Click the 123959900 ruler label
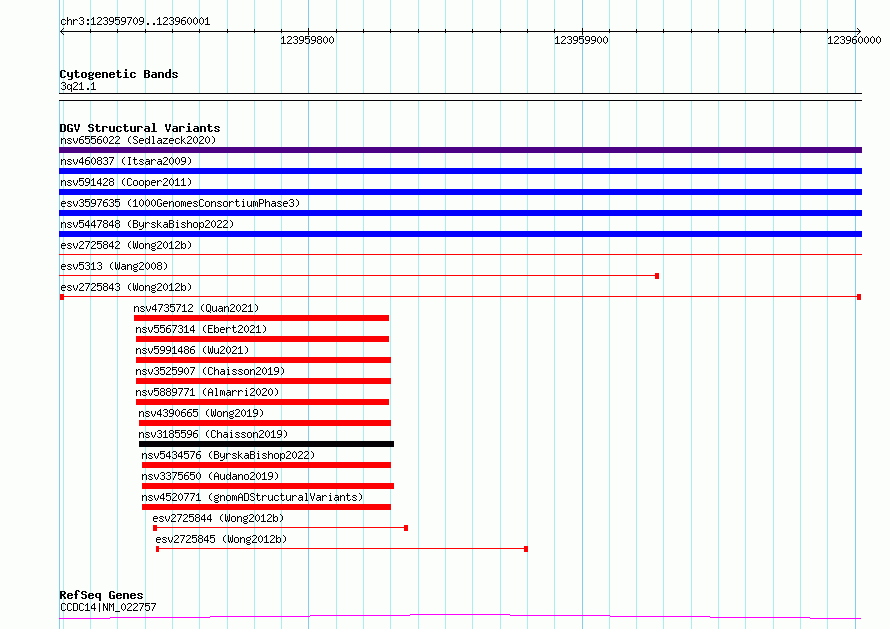 [x=581, y=40]
